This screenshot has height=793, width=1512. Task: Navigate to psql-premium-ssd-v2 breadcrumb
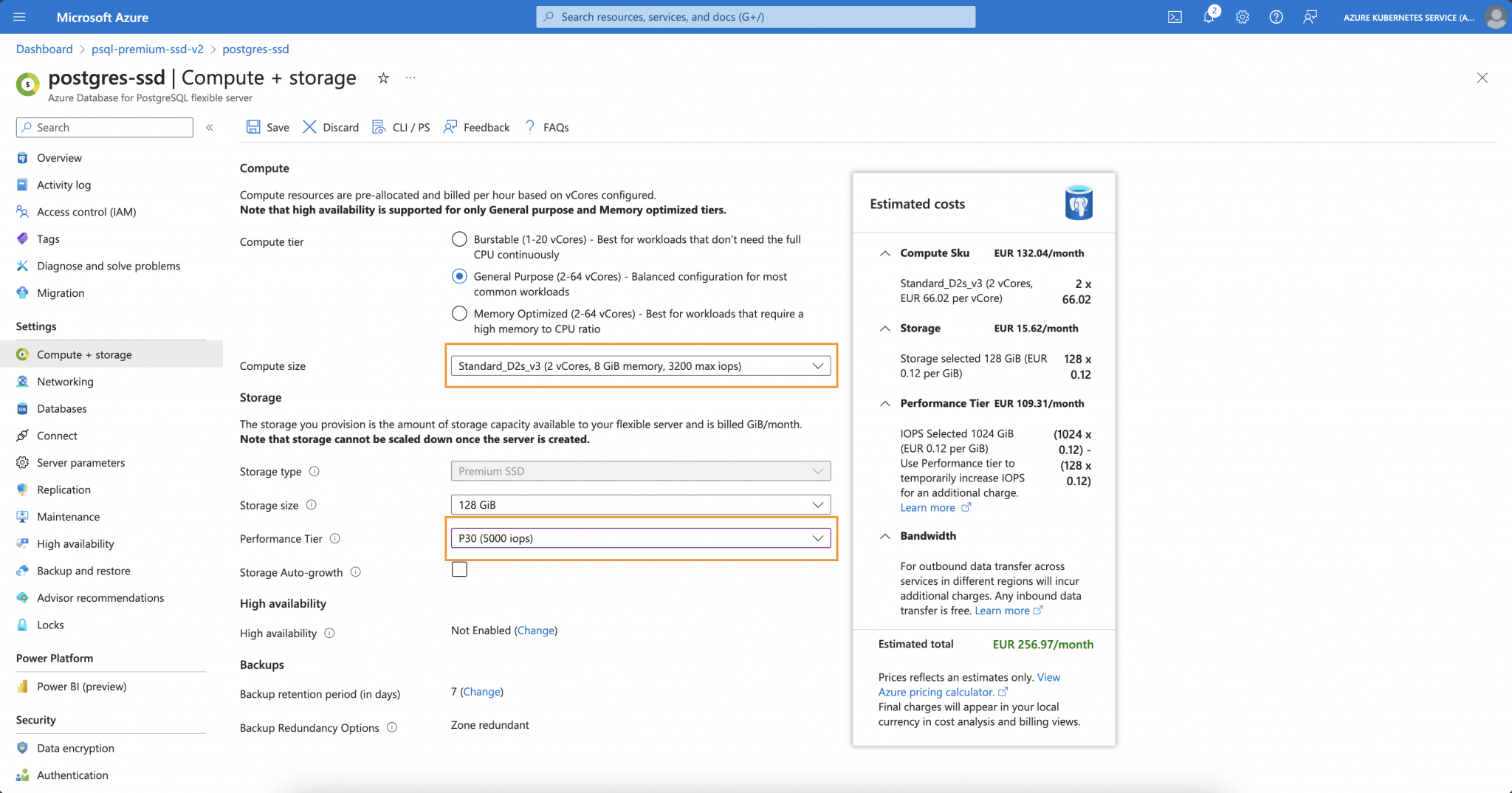tap(148, 49)
